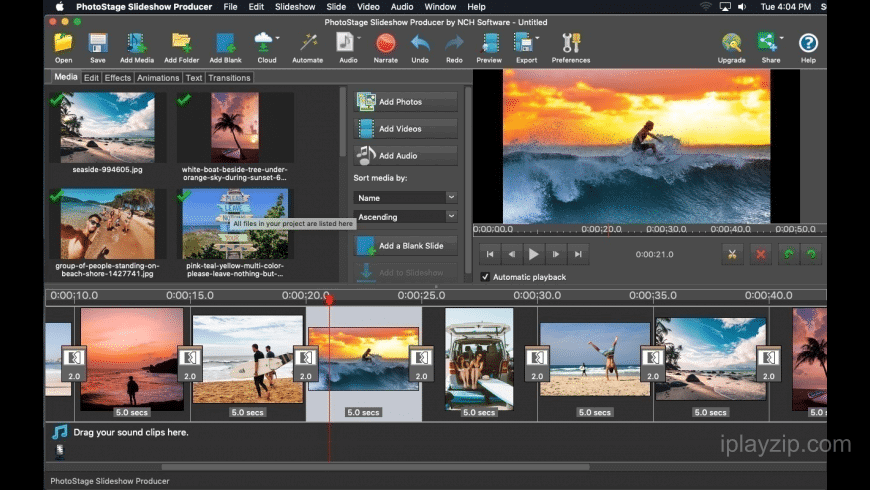Start recording with the Narrate icon
The image size is (870, 490).
tap(386, 48)
